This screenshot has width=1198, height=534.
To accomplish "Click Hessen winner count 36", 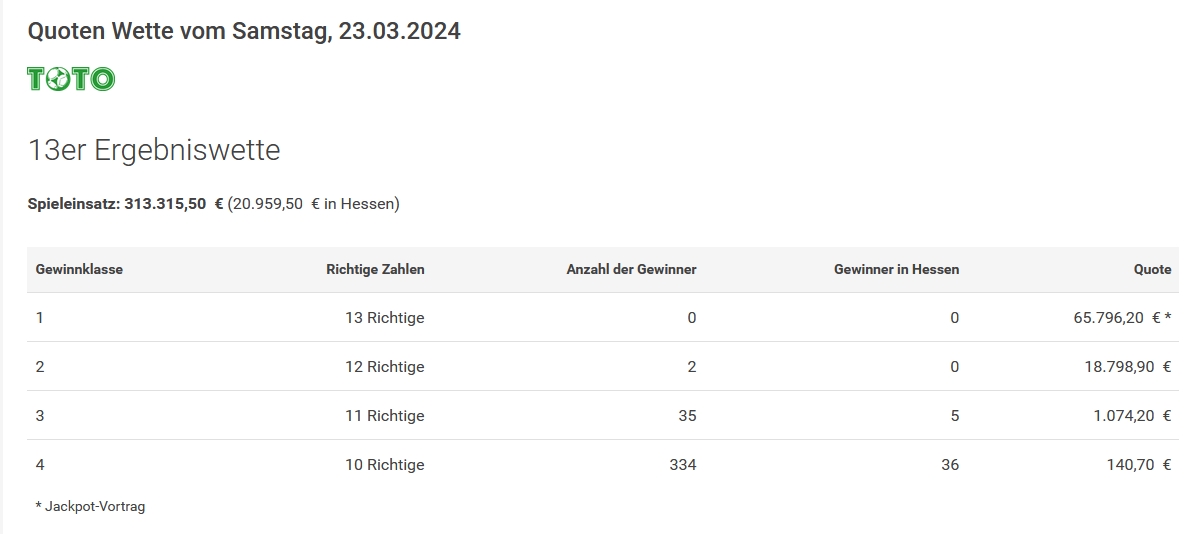I will (x=950, y=464).
